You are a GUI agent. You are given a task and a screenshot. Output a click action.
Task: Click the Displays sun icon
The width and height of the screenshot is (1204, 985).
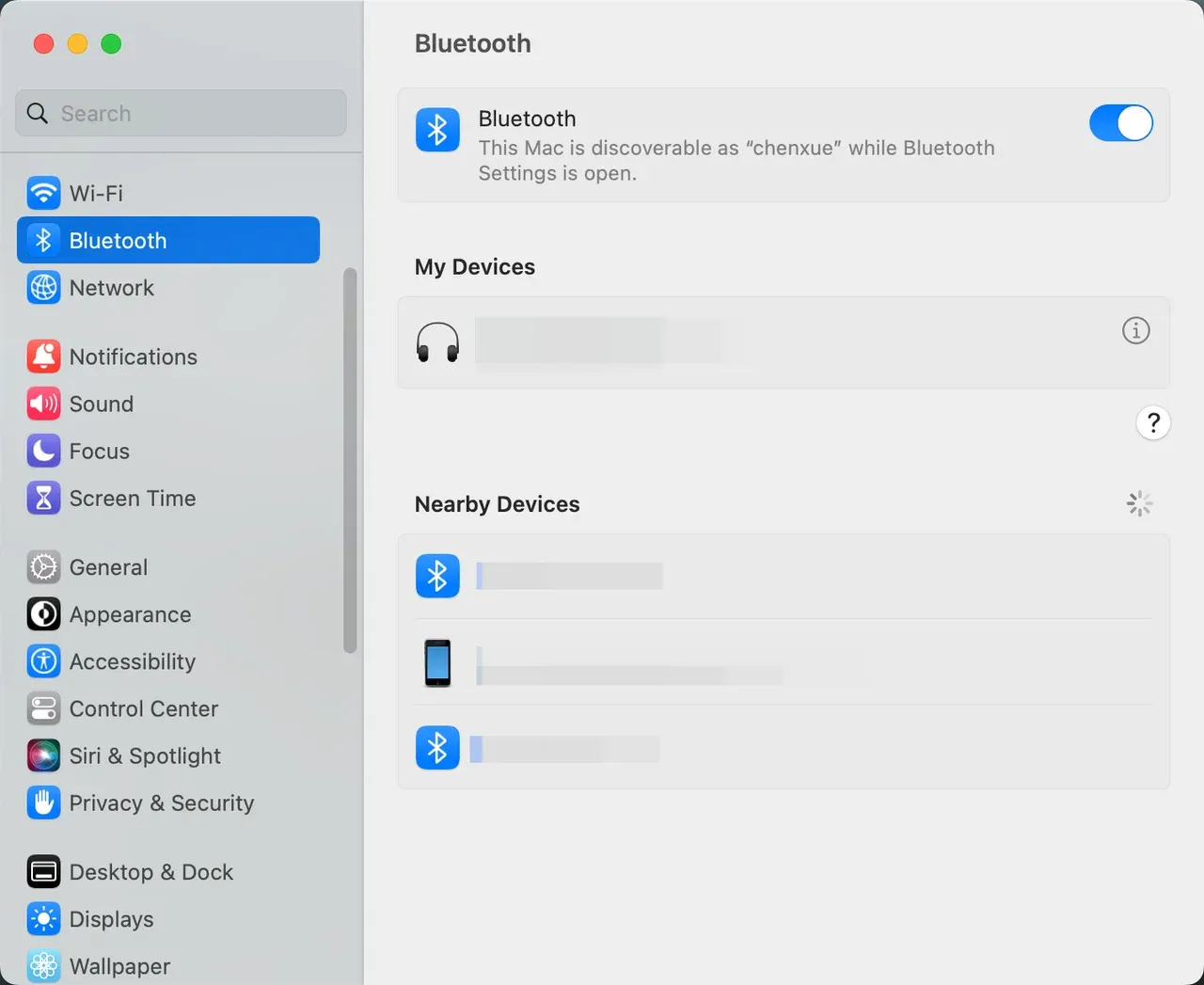click(43, 919)
